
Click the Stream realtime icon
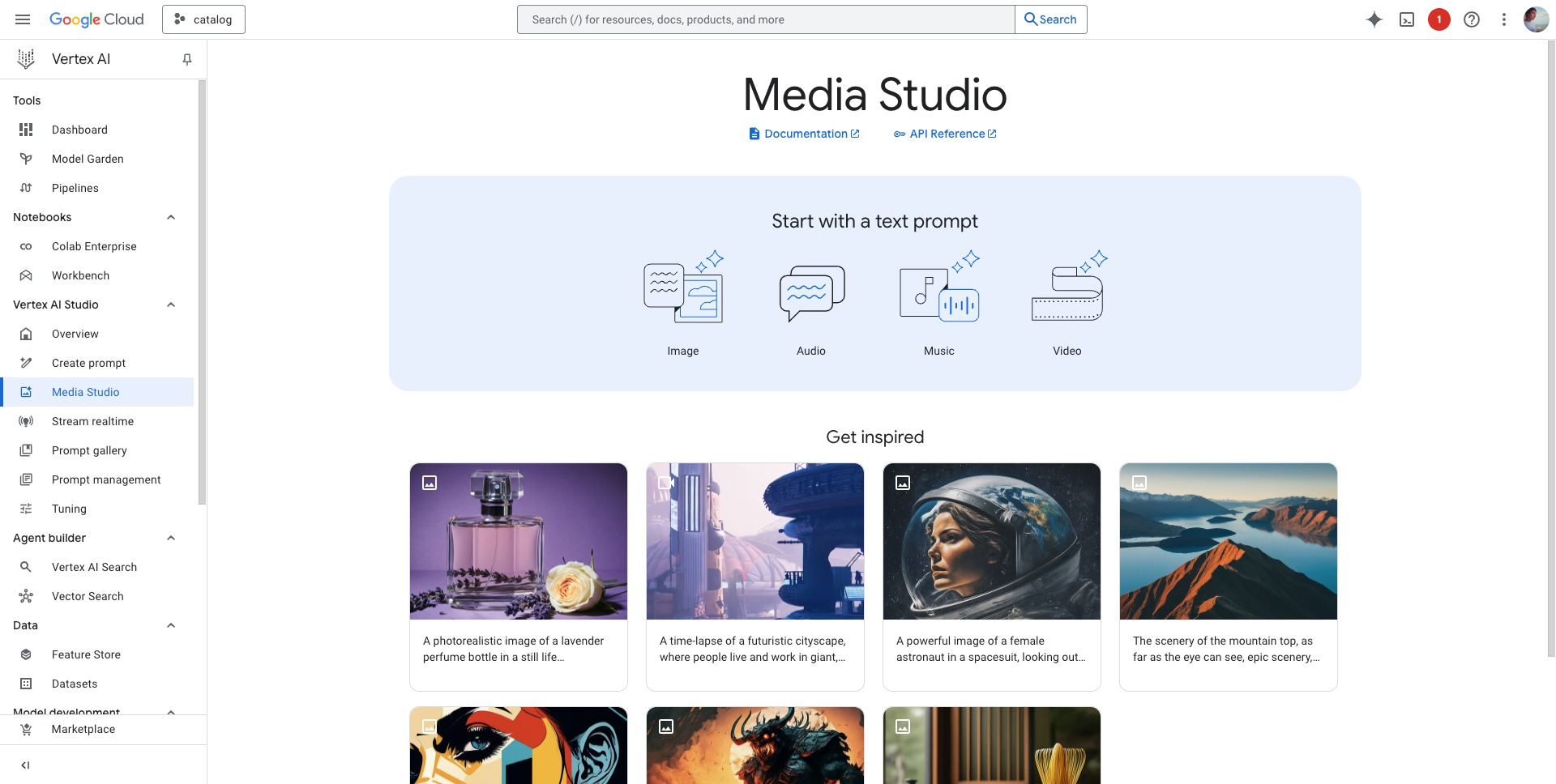(26, 421)
